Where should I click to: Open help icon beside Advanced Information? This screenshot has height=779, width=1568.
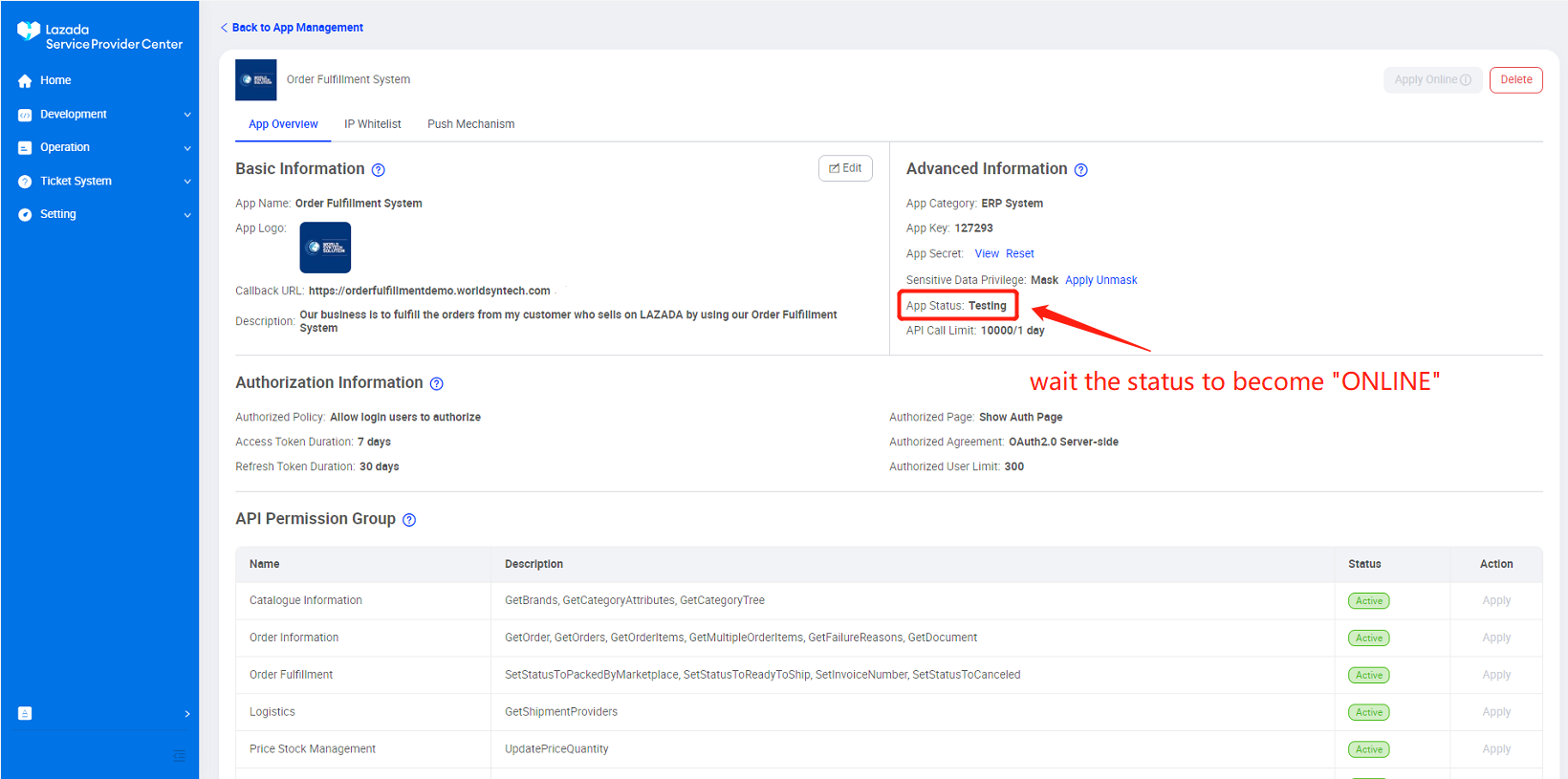coord(1081,170)
